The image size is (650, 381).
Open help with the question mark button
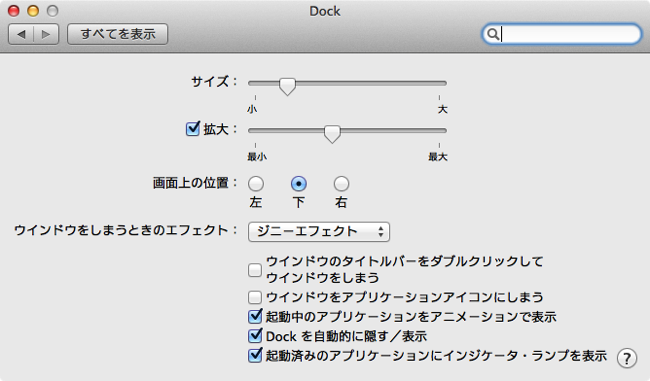[x=626, y=358]
